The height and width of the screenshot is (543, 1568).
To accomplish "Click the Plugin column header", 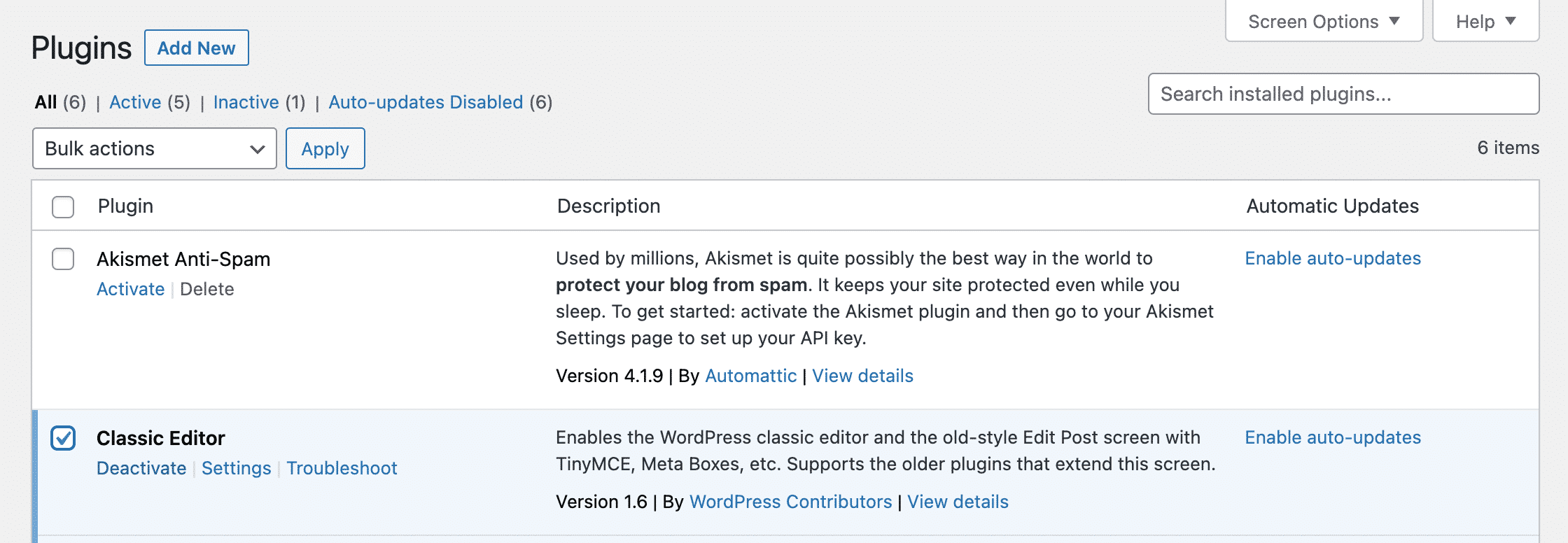I will (x=126, y=206).
